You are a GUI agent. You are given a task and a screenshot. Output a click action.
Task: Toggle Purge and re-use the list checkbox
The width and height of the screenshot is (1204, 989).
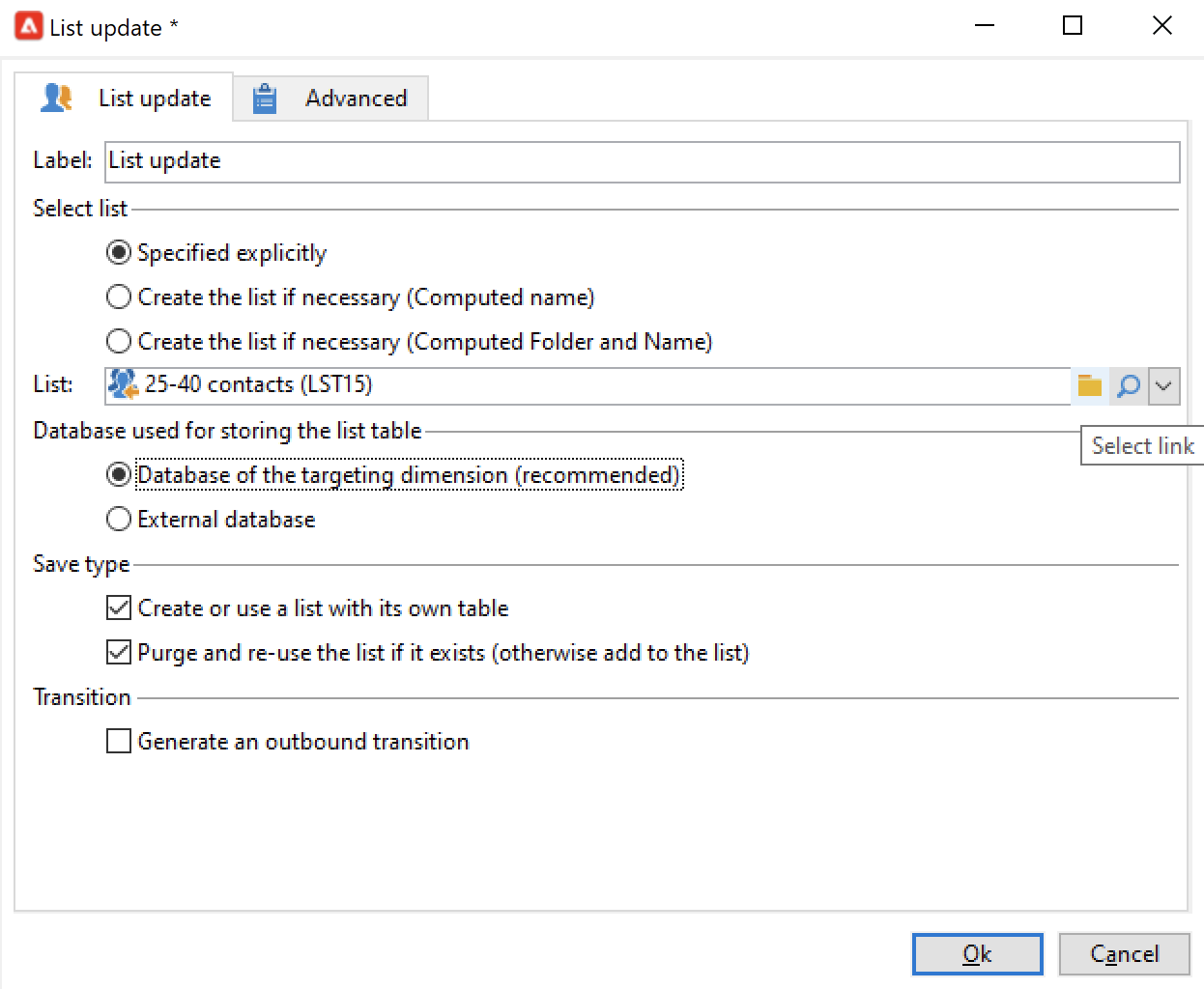(119, 653)
